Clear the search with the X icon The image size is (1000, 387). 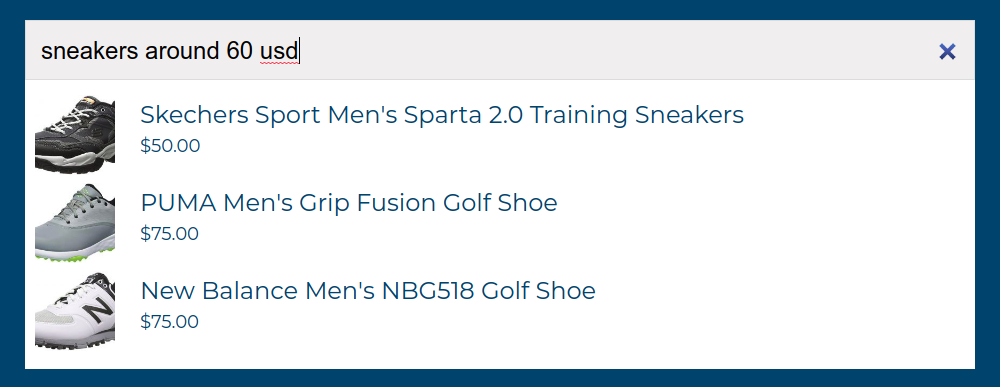[947, 52]
